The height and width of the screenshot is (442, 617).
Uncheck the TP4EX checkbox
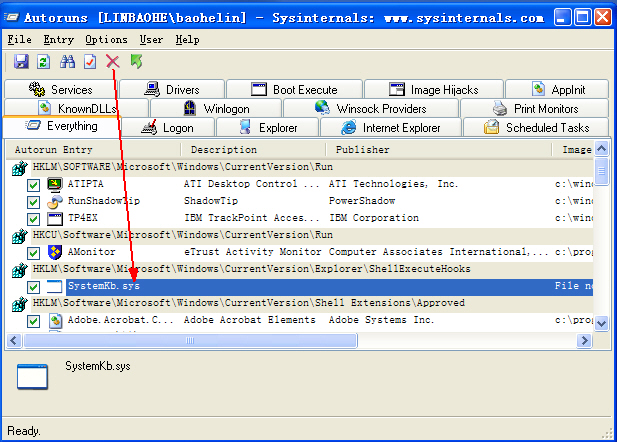[x=33, y=219]
